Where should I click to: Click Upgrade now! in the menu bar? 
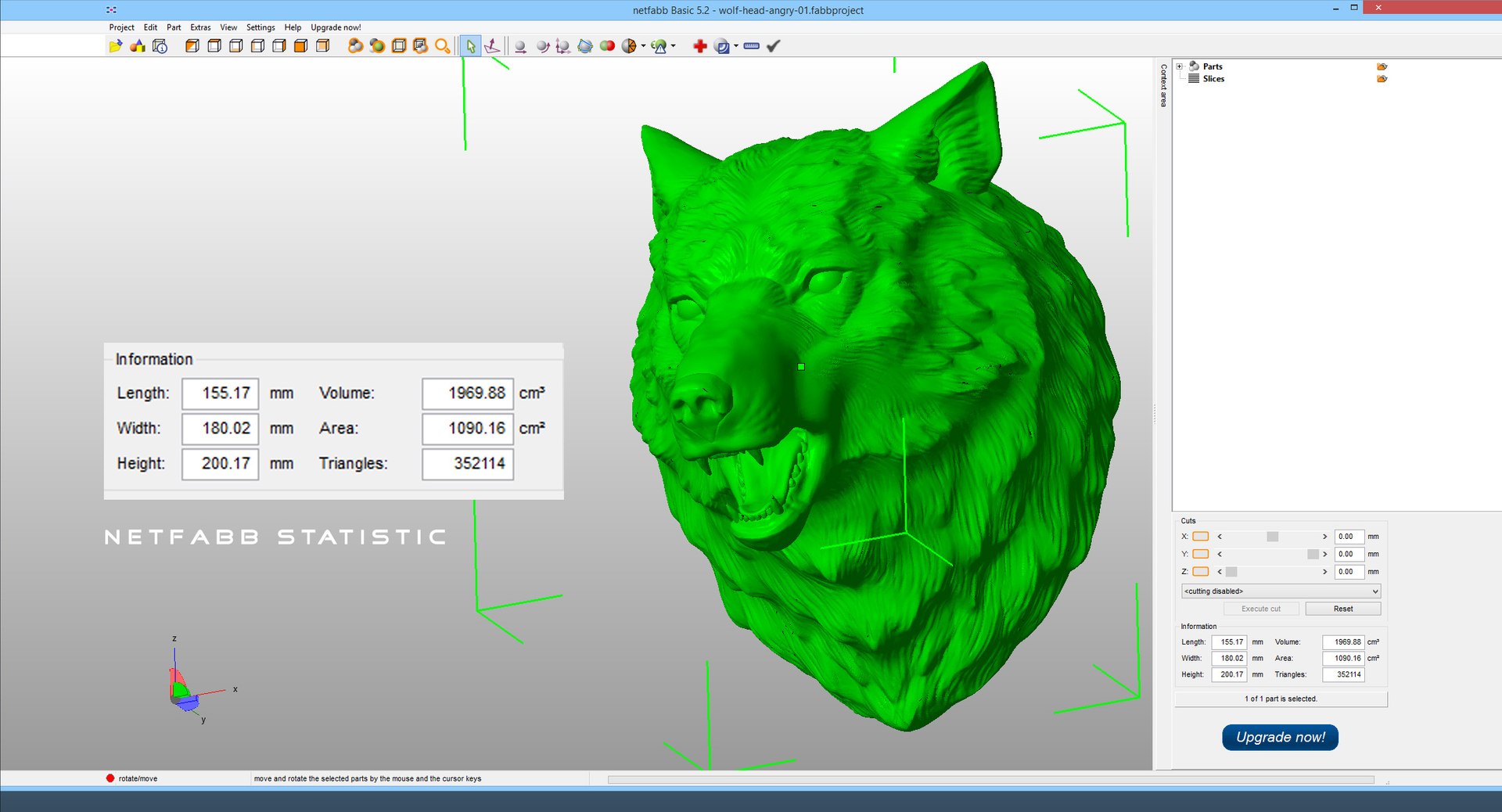tap(336, 27)
